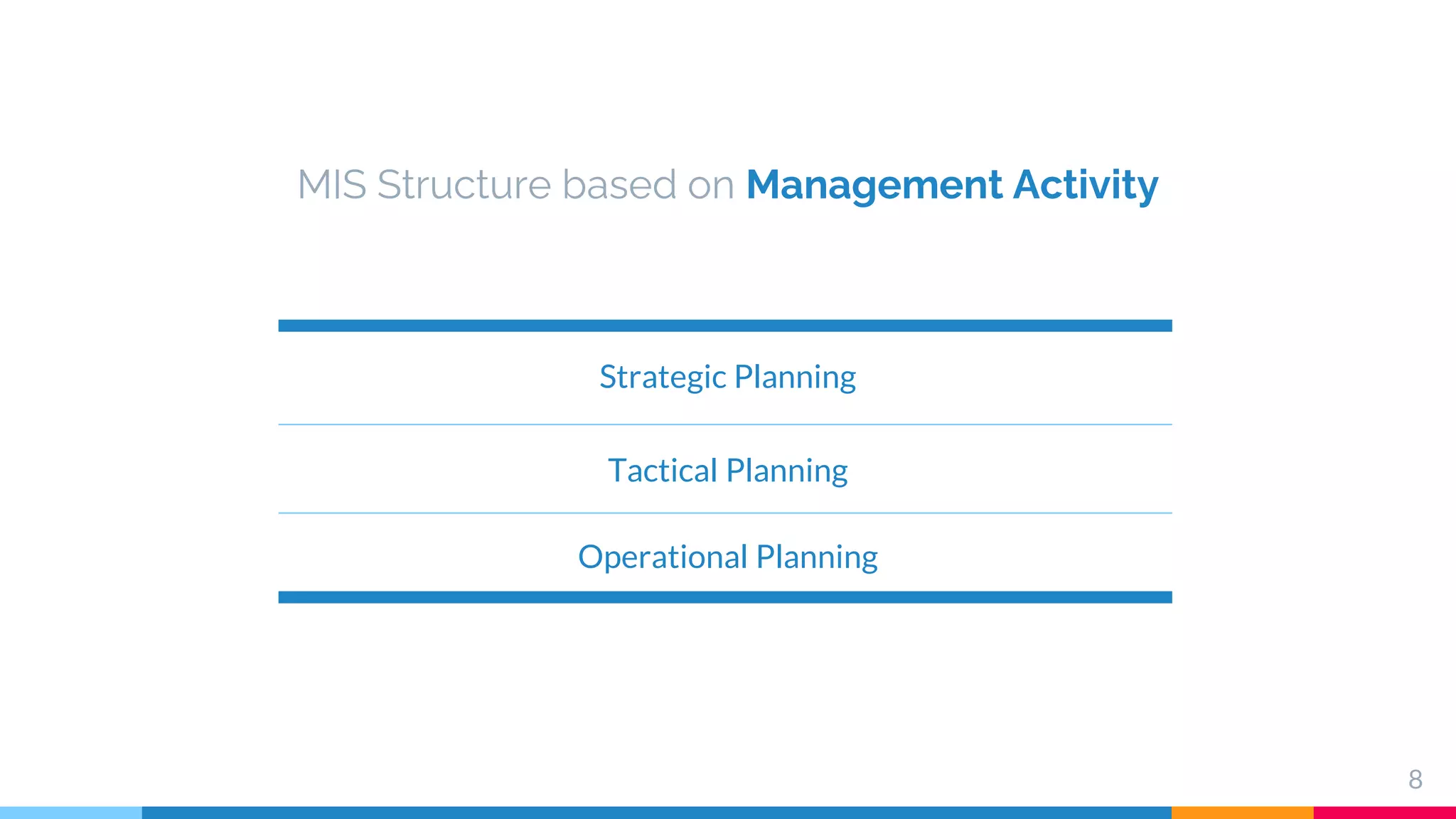This screenshot has height=819, width=1456.
Task: Click the small word "on" in the title
Action: (x=710, y=185)
